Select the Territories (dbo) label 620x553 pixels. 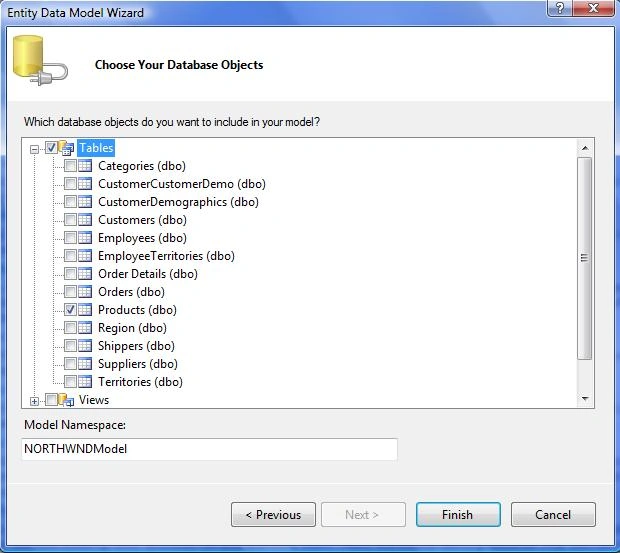[x=140, y=381]
